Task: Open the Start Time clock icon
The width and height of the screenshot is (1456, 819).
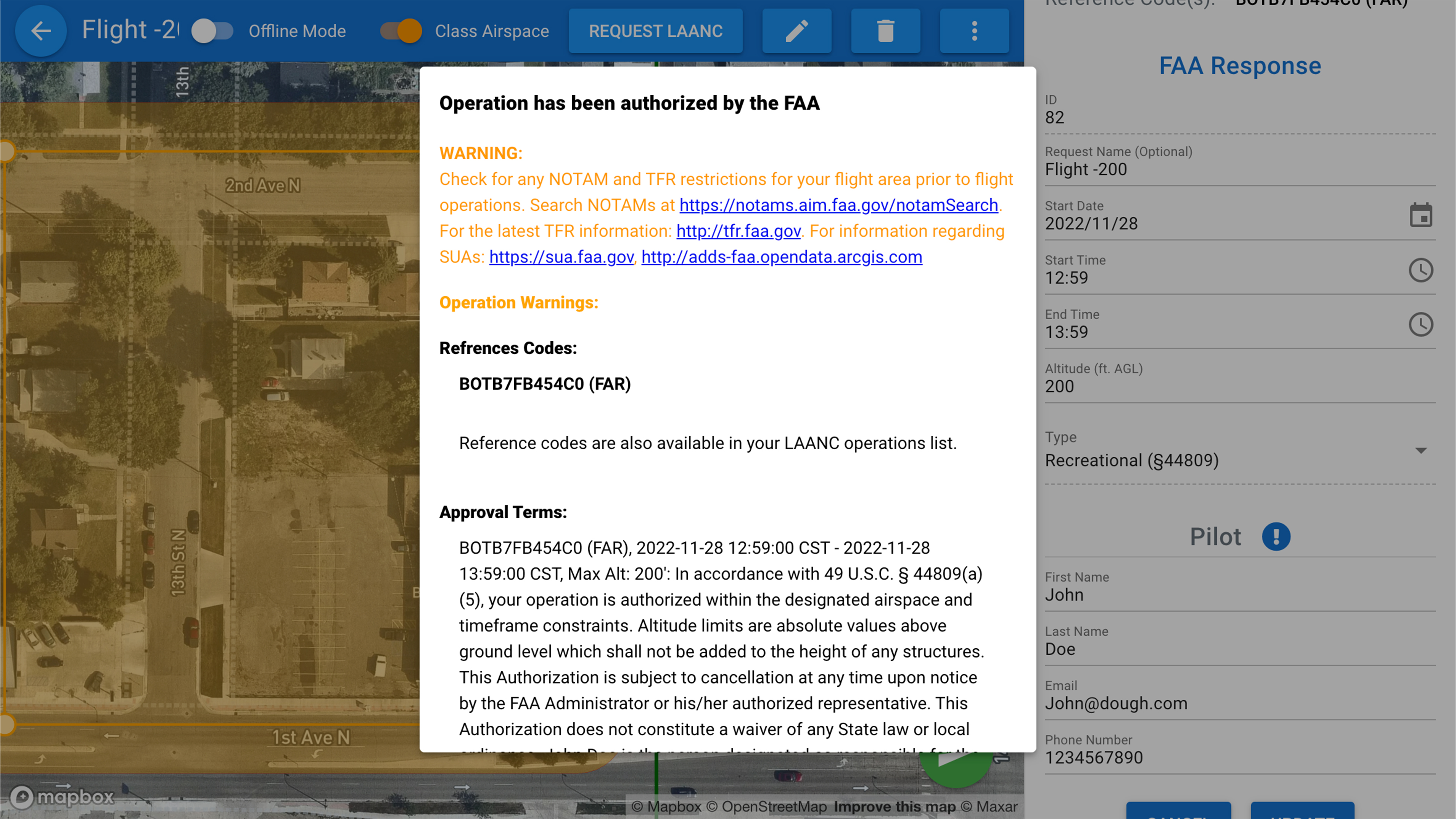Action: [1421, 270]
